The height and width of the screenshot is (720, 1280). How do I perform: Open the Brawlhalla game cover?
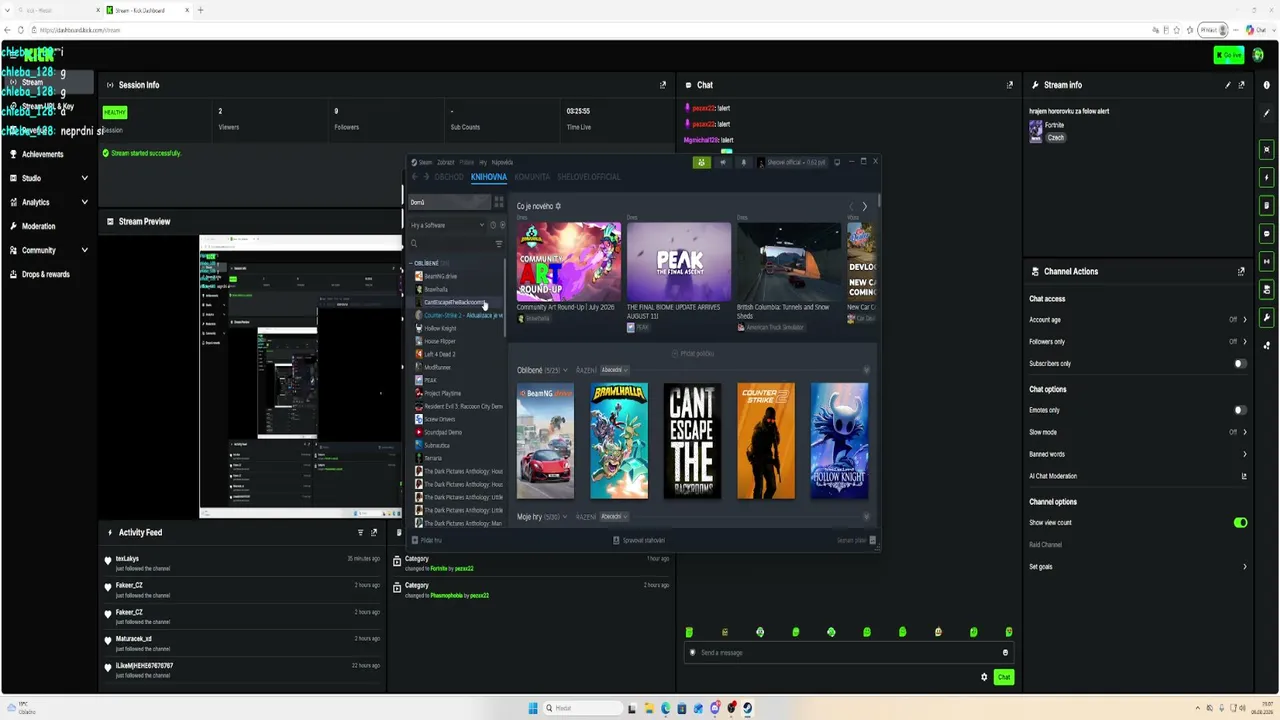click(x=619, y=441)
